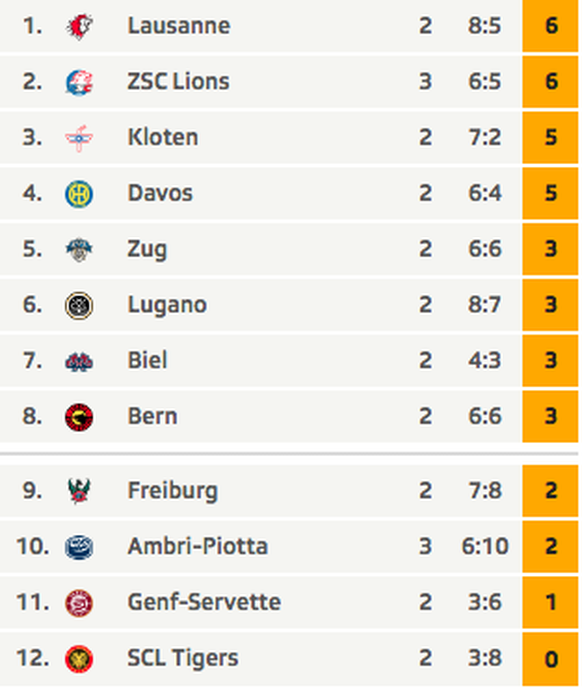The height and width of the screenshot is (688, 582).
Task: Open the Lausanne team name link
Action: pyautogui.click(x=179, y=25)
